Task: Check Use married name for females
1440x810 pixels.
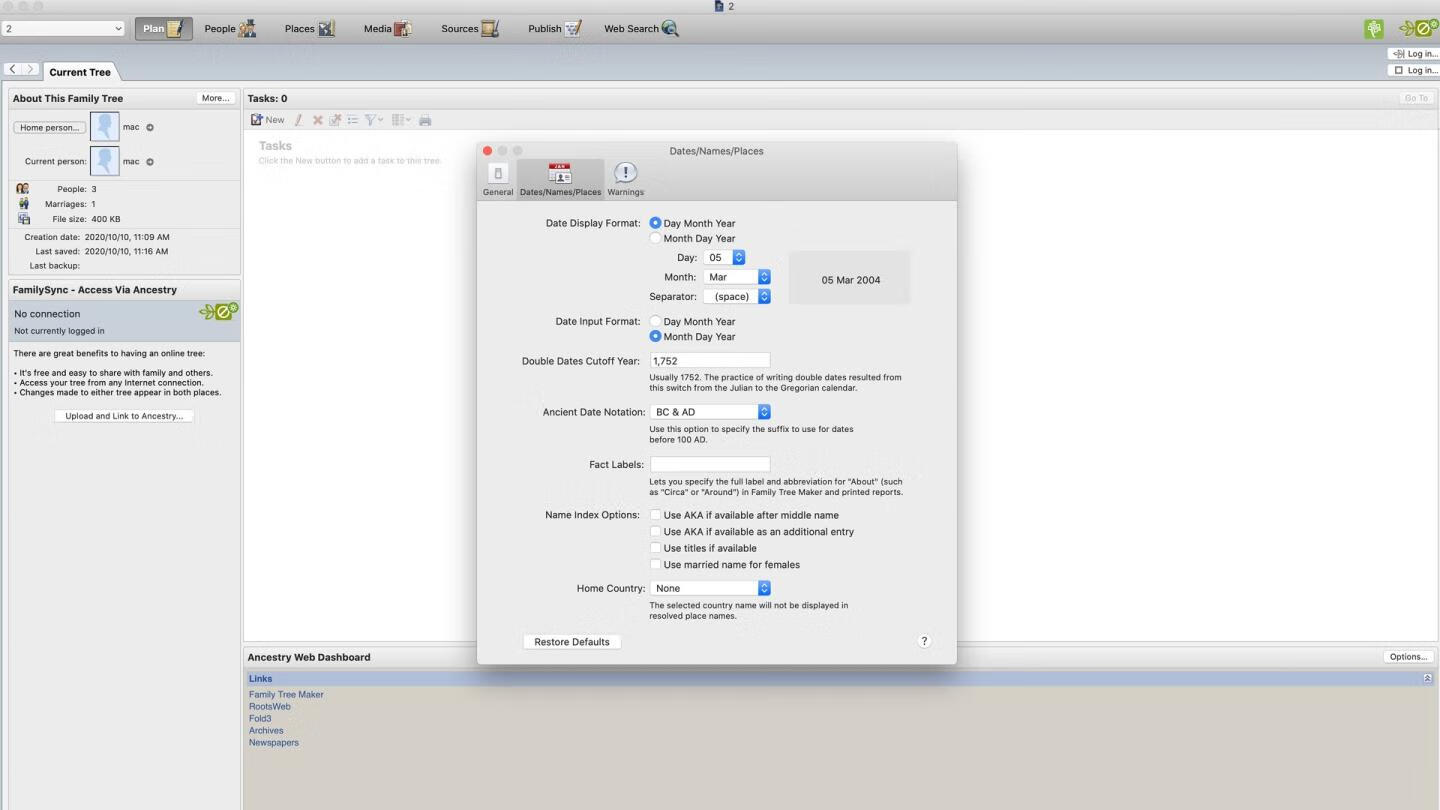Action: (x=656, y=564)
